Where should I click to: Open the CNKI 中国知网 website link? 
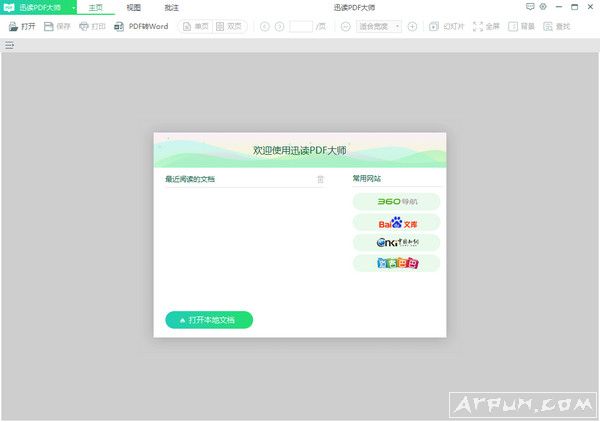coord(396,243)
